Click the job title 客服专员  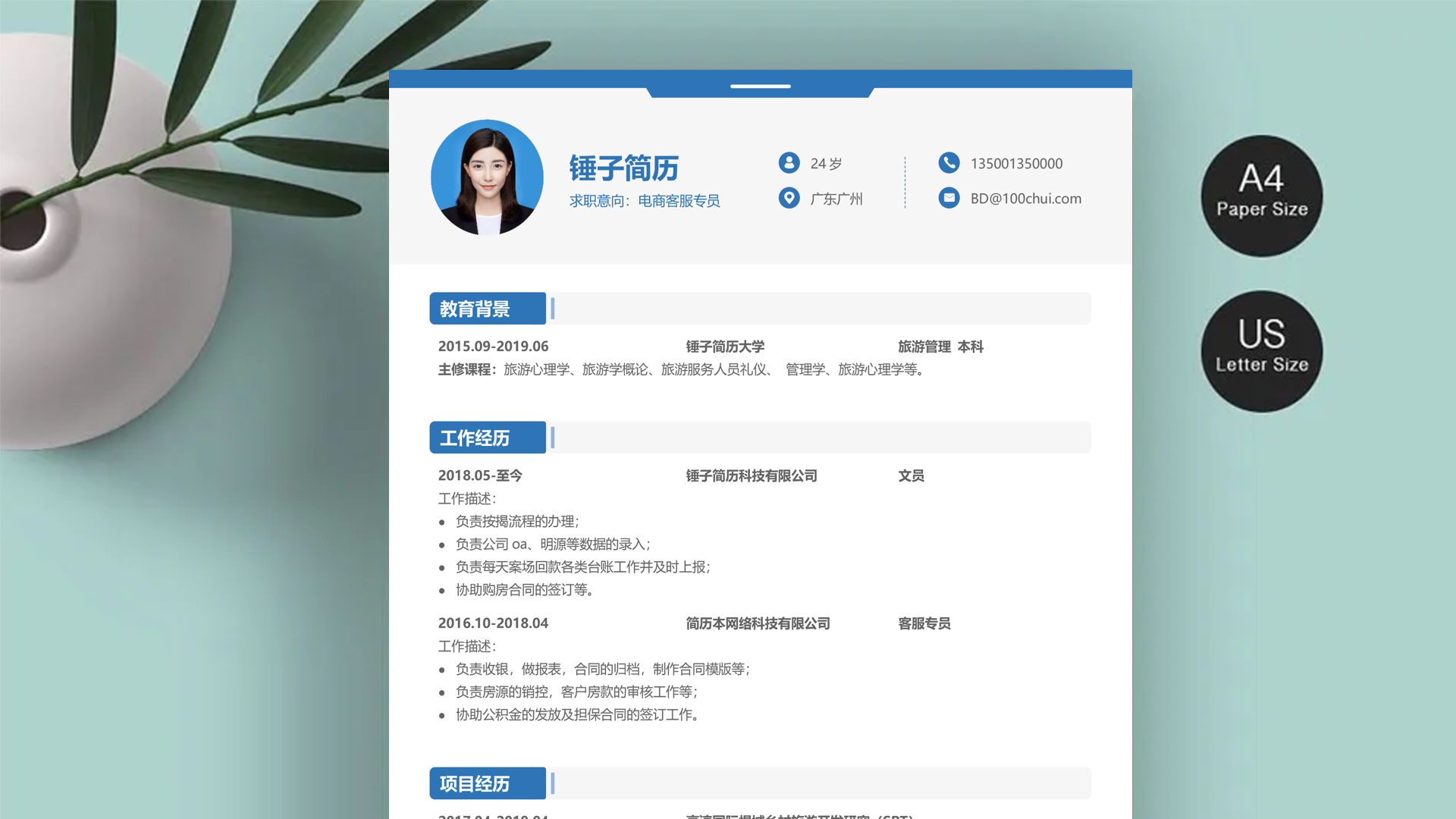(924, 623)
